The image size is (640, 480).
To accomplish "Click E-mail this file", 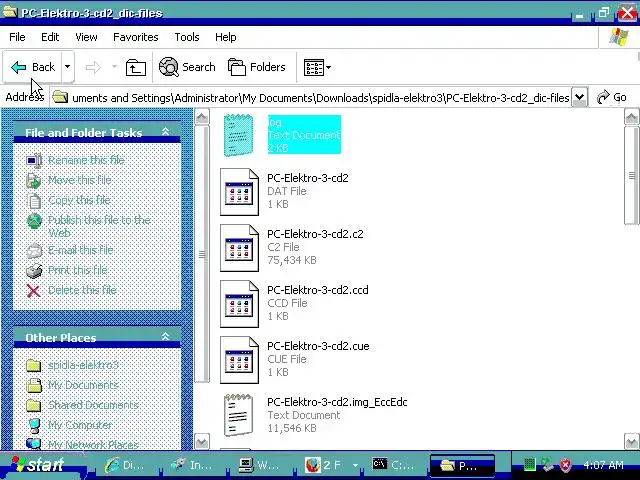I will [x=80, y=250].
